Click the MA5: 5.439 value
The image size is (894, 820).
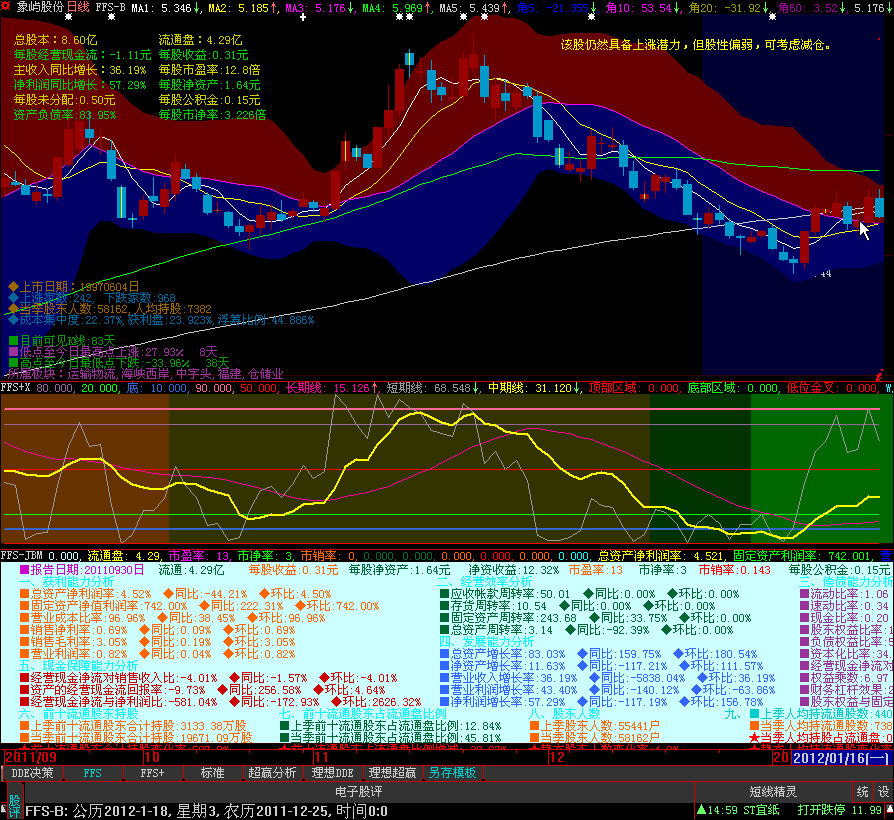click(x=474, y=8)
